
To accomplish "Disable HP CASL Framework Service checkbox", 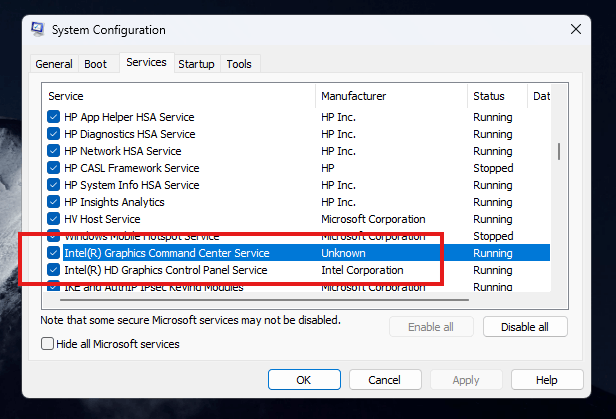I will [53, 168].
